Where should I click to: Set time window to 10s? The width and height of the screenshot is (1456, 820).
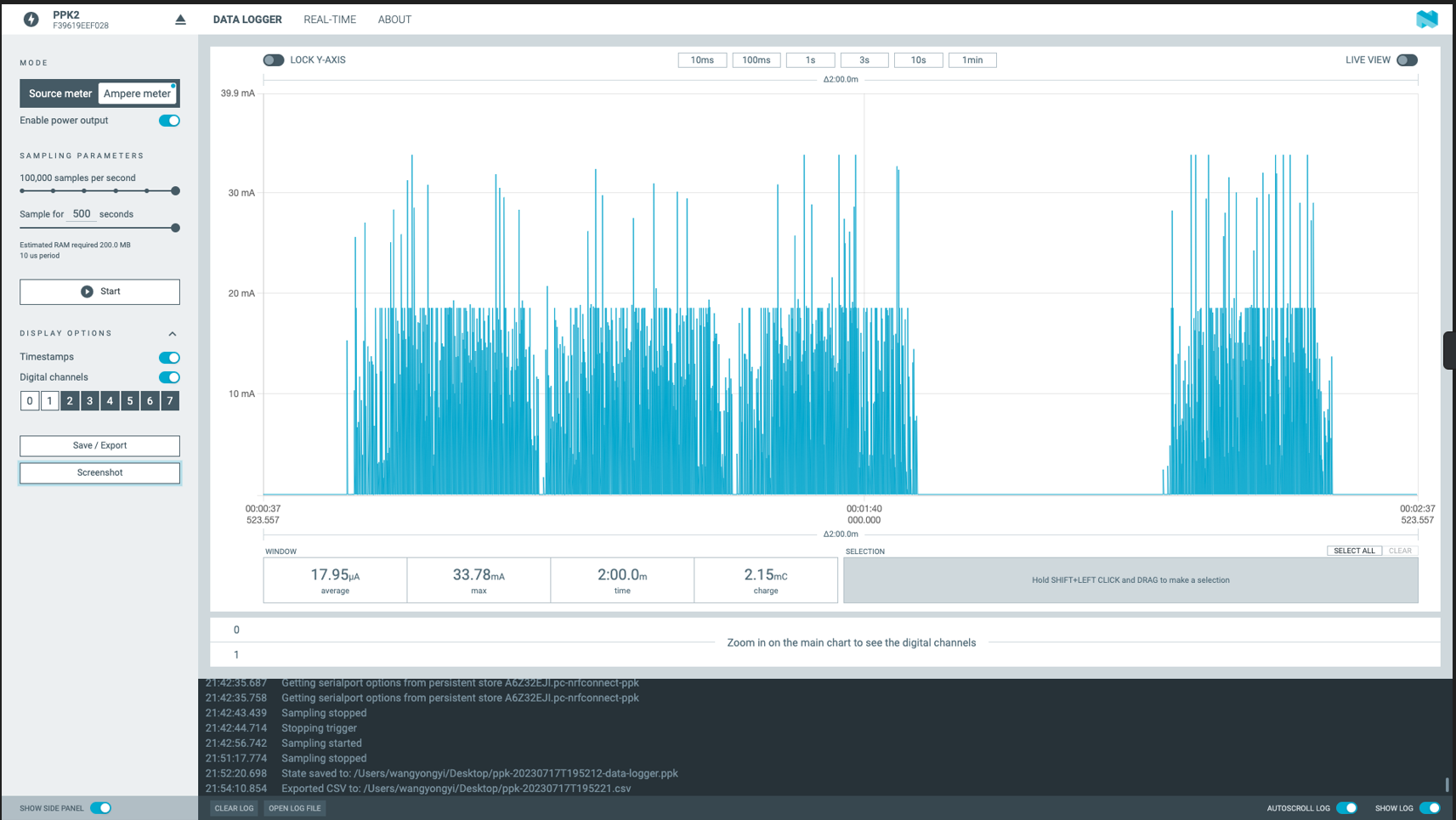[x=918, y=60]
